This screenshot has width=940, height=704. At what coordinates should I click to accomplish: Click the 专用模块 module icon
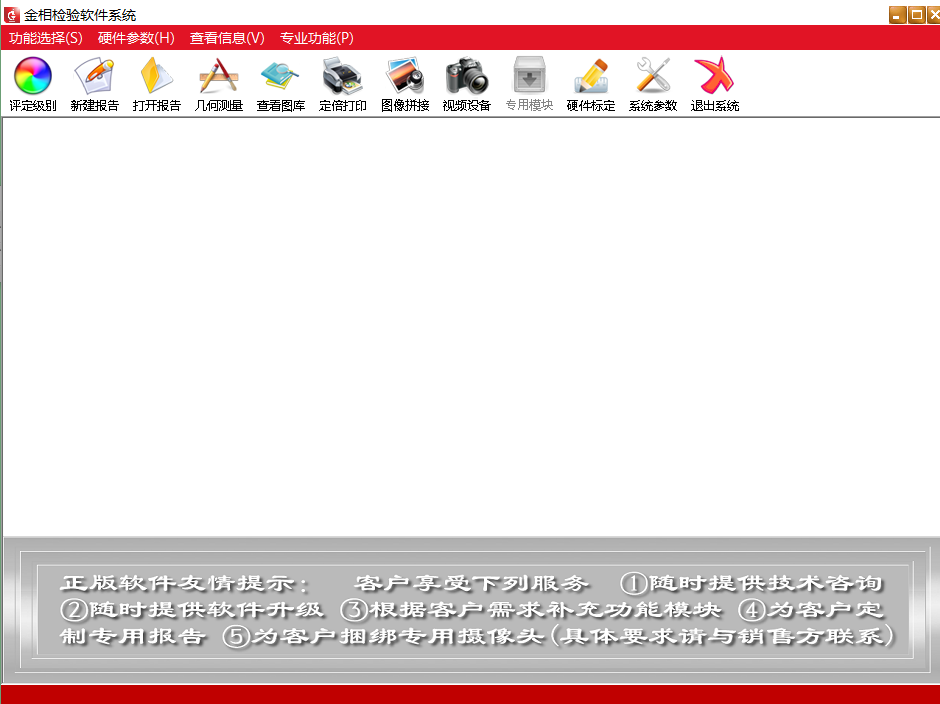click(x=528, y=77)
